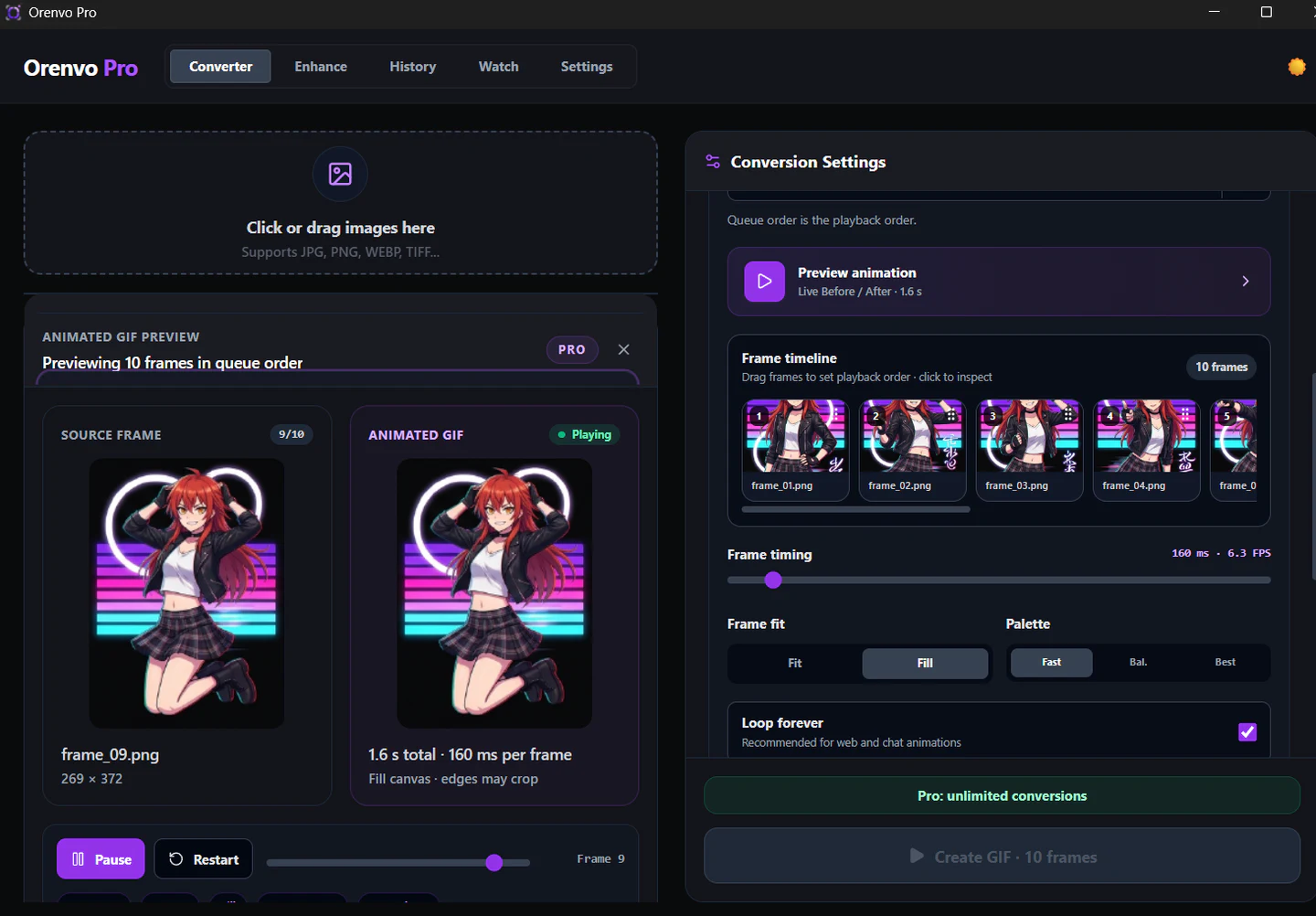Restart the animation preview
The height and width of the screenshot is (916, 1316).
click(x=203, y=859)
